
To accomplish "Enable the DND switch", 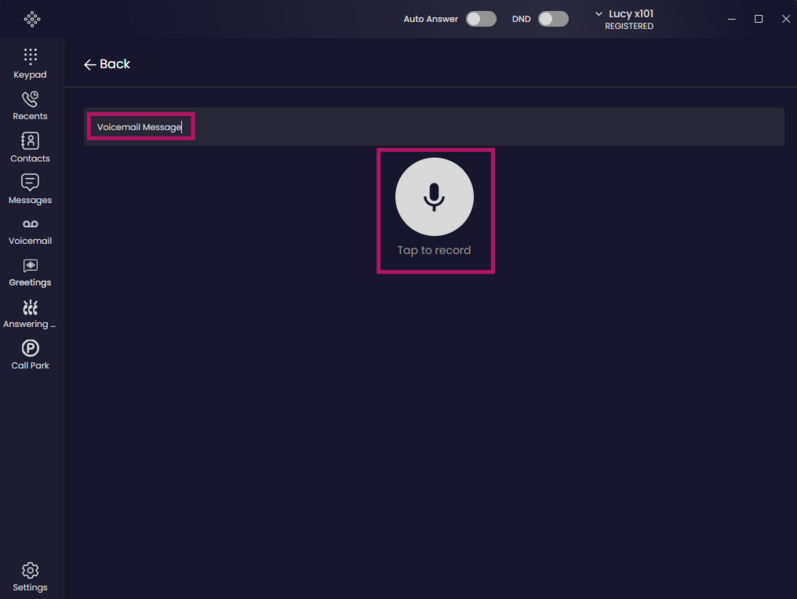I will coord(553,19).
